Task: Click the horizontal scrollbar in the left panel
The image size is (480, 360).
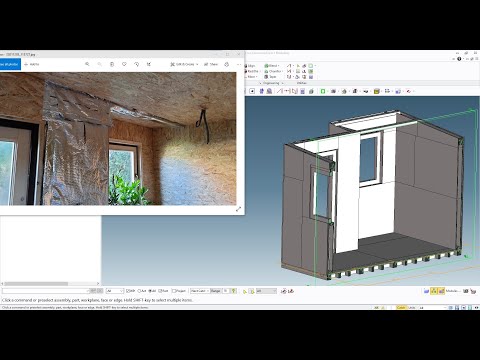Action: (x=36, y=284)
